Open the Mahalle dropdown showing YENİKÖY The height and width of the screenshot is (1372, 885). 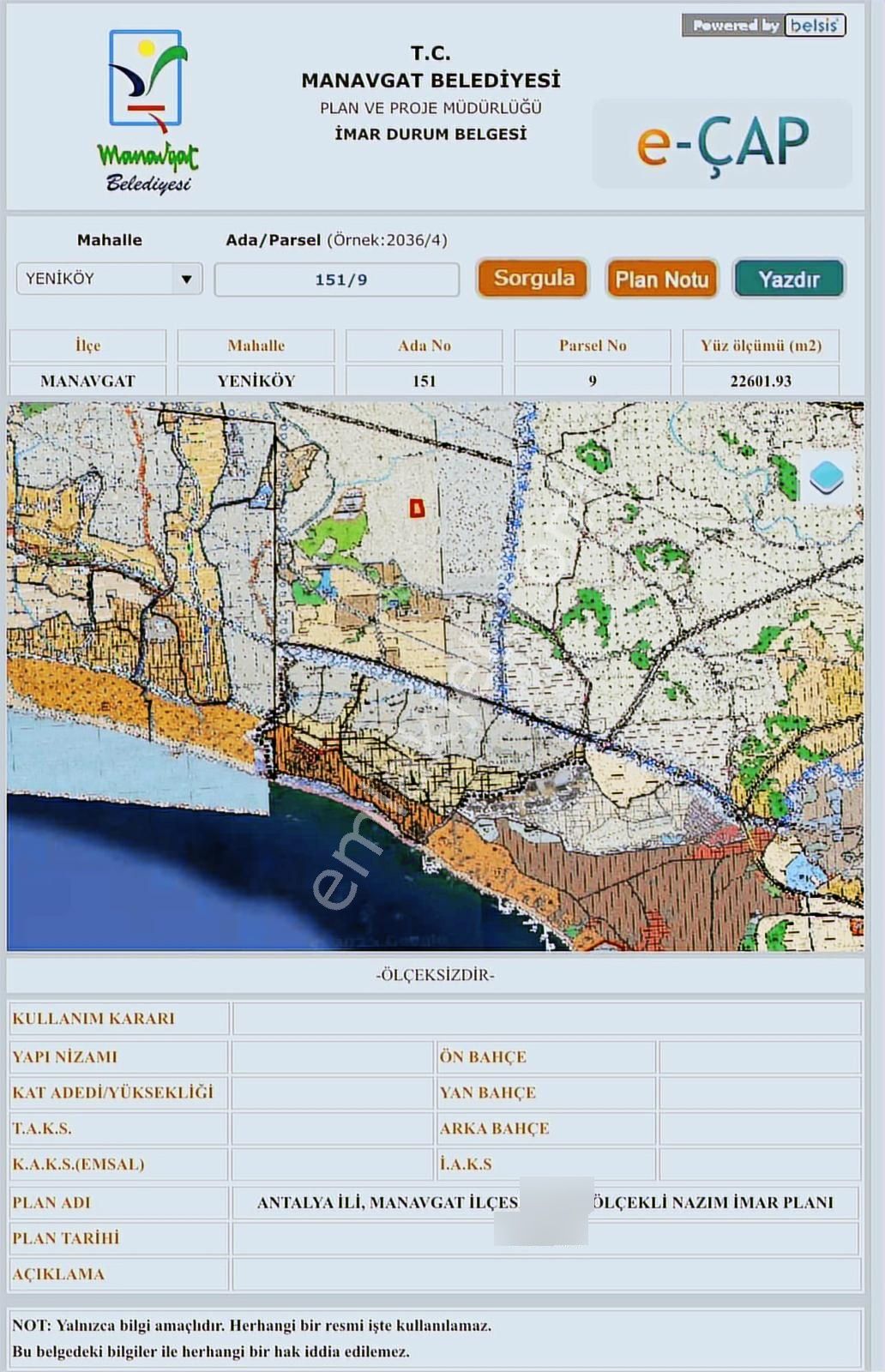[109, 279]
